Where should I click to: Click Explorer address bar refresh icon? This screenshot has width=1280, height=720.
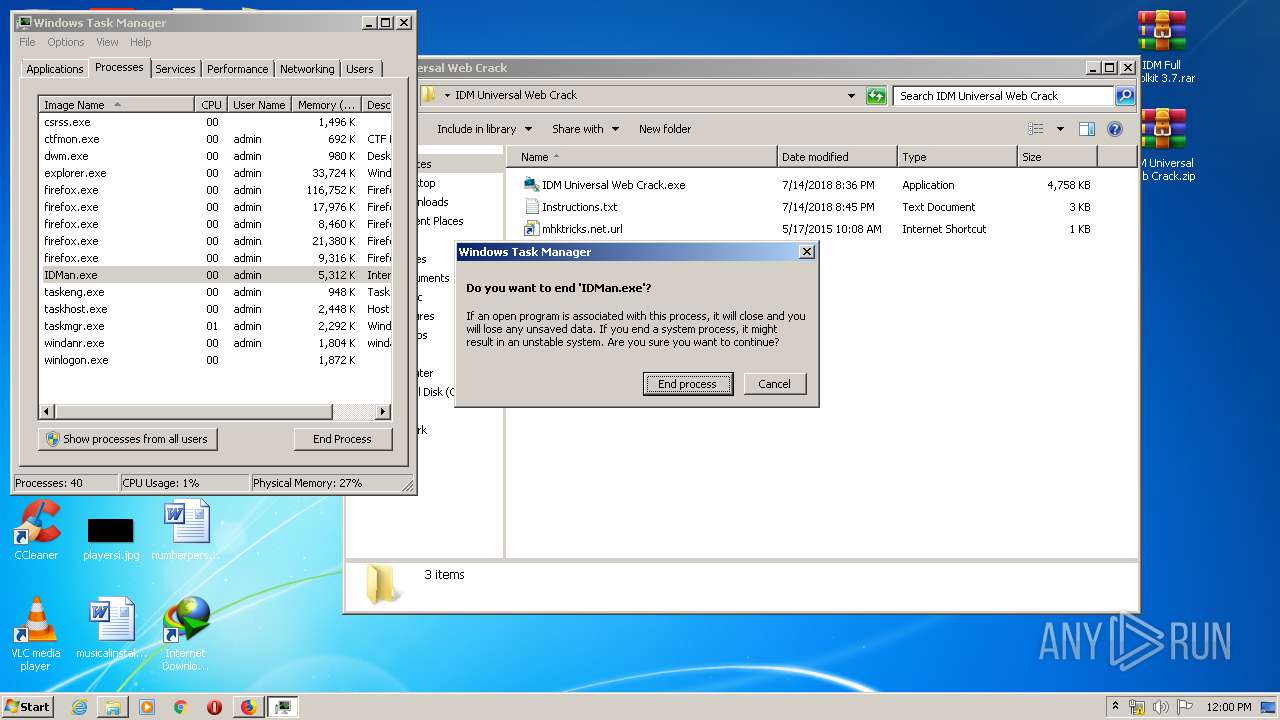876,96
